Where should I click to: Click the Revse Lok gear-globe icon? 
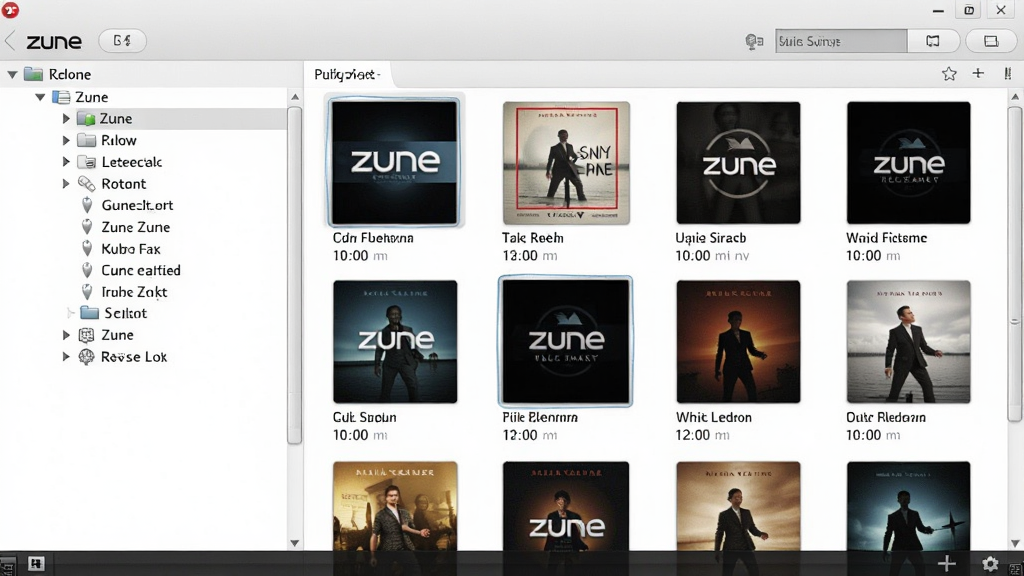(x=86, y=357)
